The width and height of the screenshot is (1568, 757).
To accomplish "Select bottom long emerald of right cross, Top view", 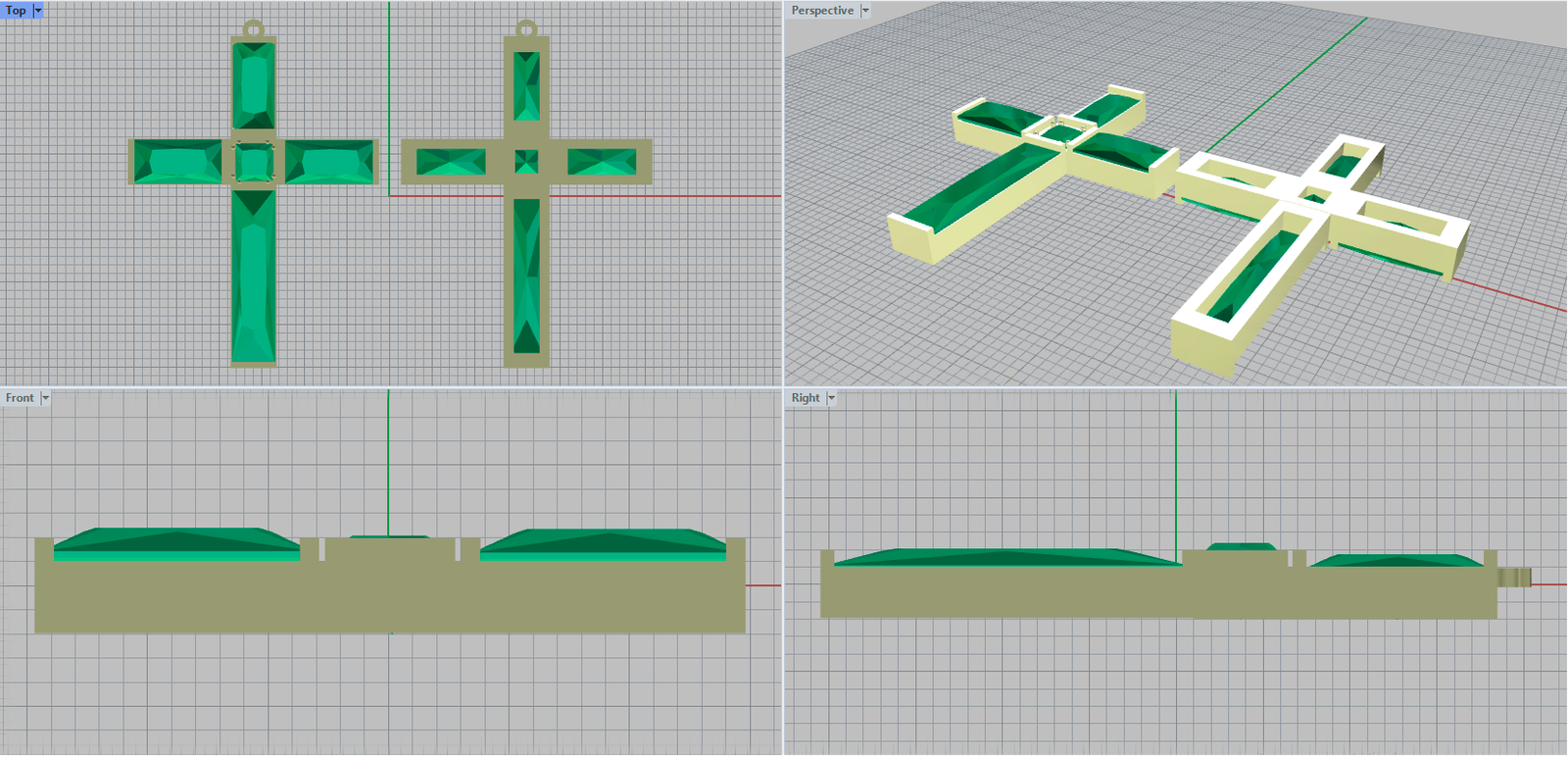I will [x=526, y=275].
